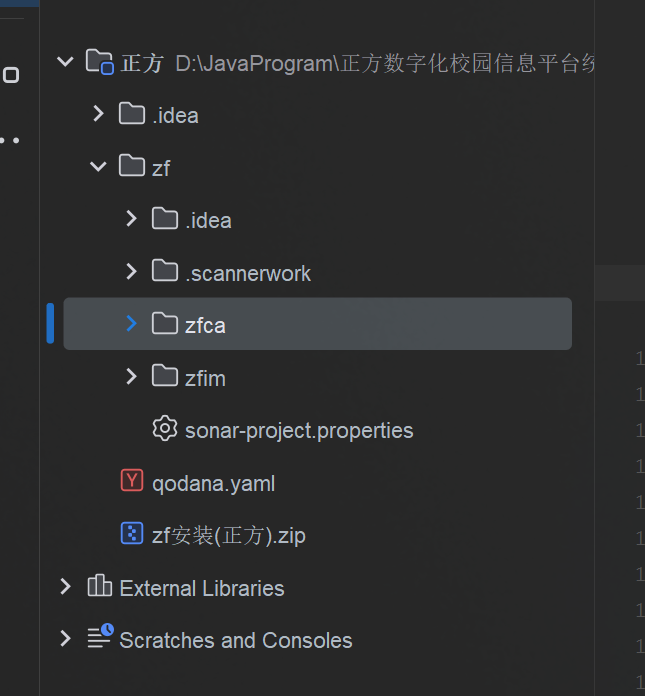The width and height of the screenshot is (645, 696).
Task: Select the qodana.yaml file name
Action: point(213,484)
